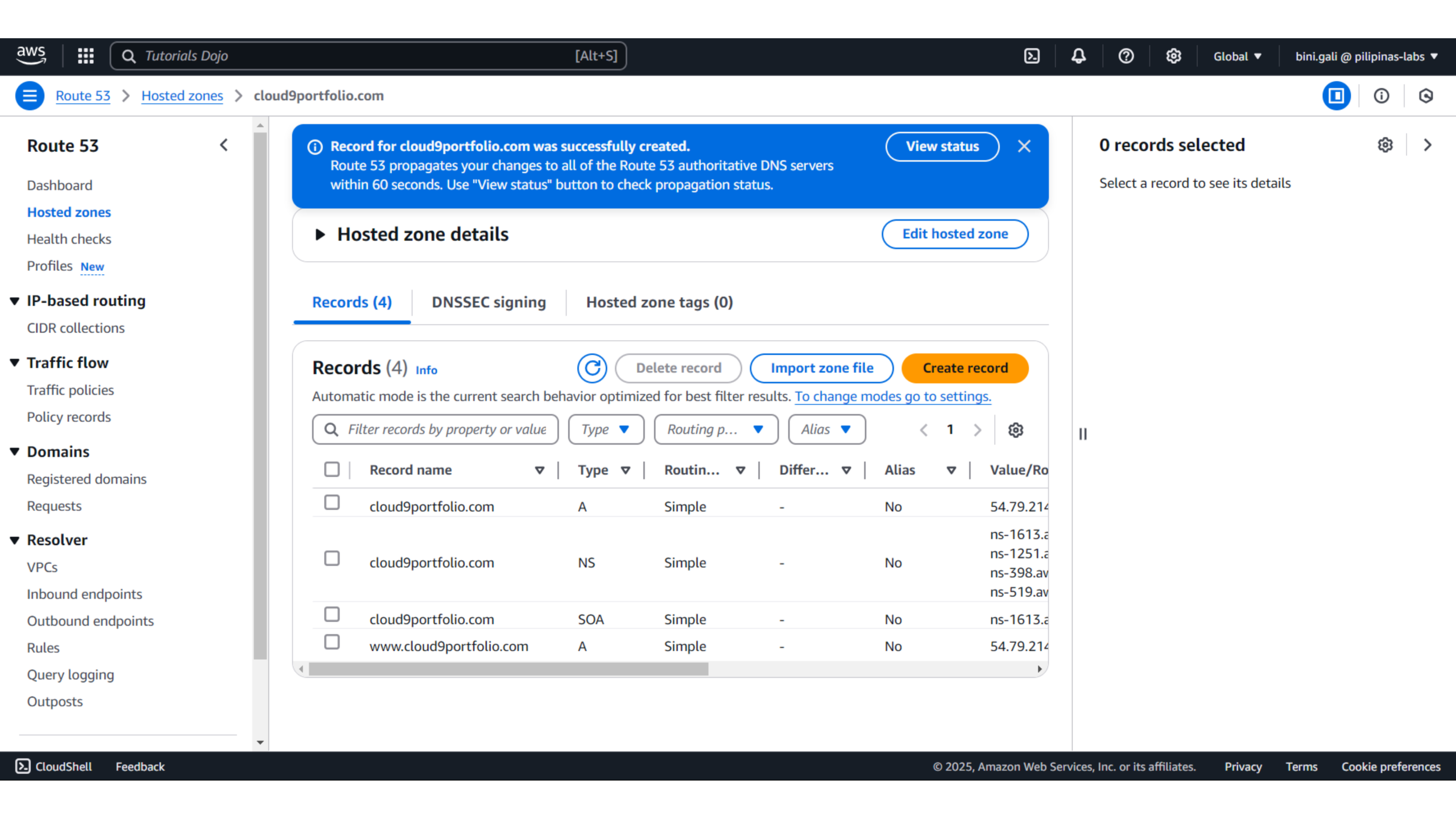Click the records table horizontal scrollbar

point(508,669)
